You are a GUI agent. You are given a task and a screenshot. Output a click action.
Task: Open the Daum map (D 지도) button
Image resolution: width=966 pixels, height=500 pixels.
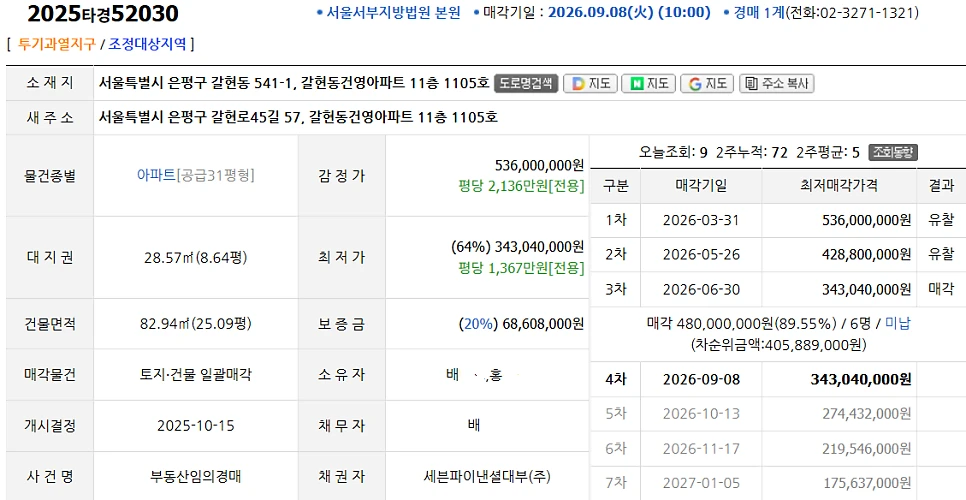click(x=591, y=84)
